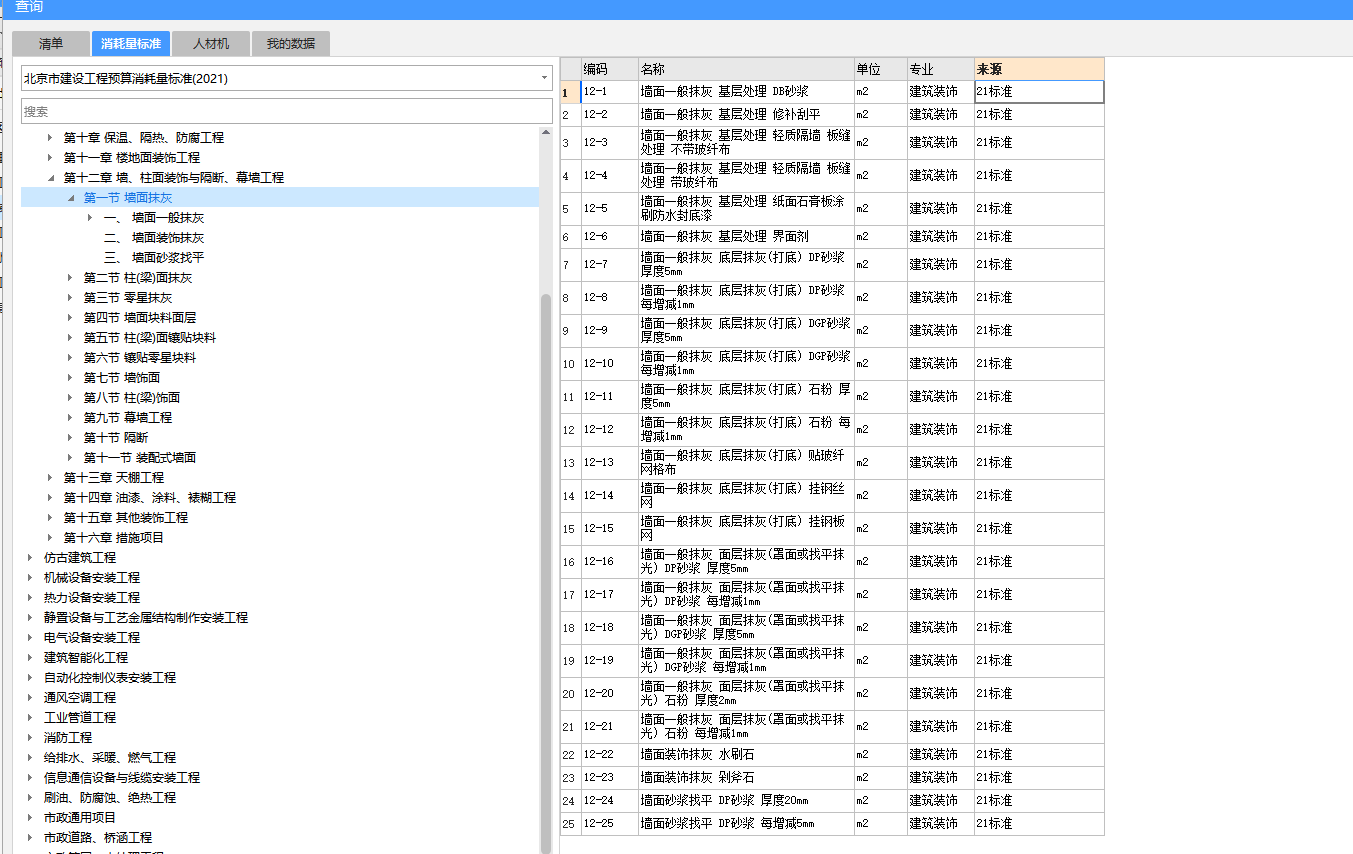
Task: Select 第六节 镶贴零星块料 tree item
Action: tap(140, 358)
